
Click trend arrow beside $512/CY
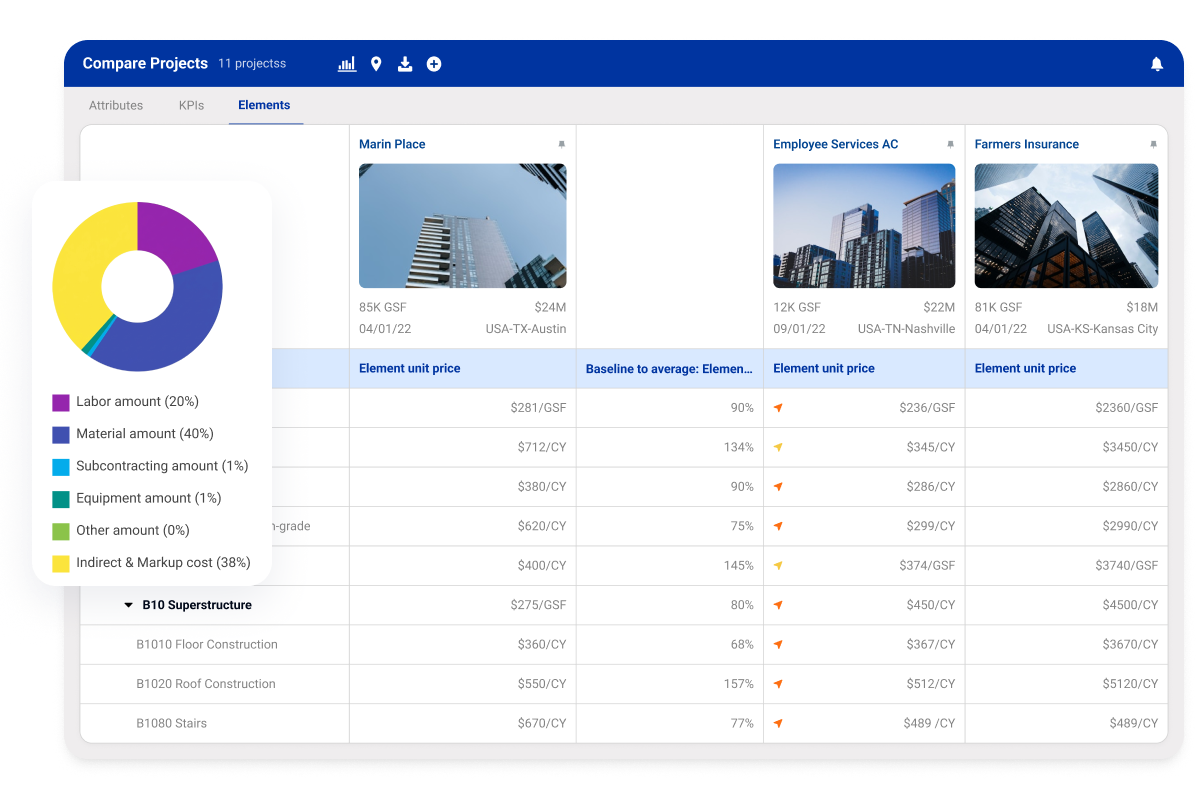coord(778,684)
